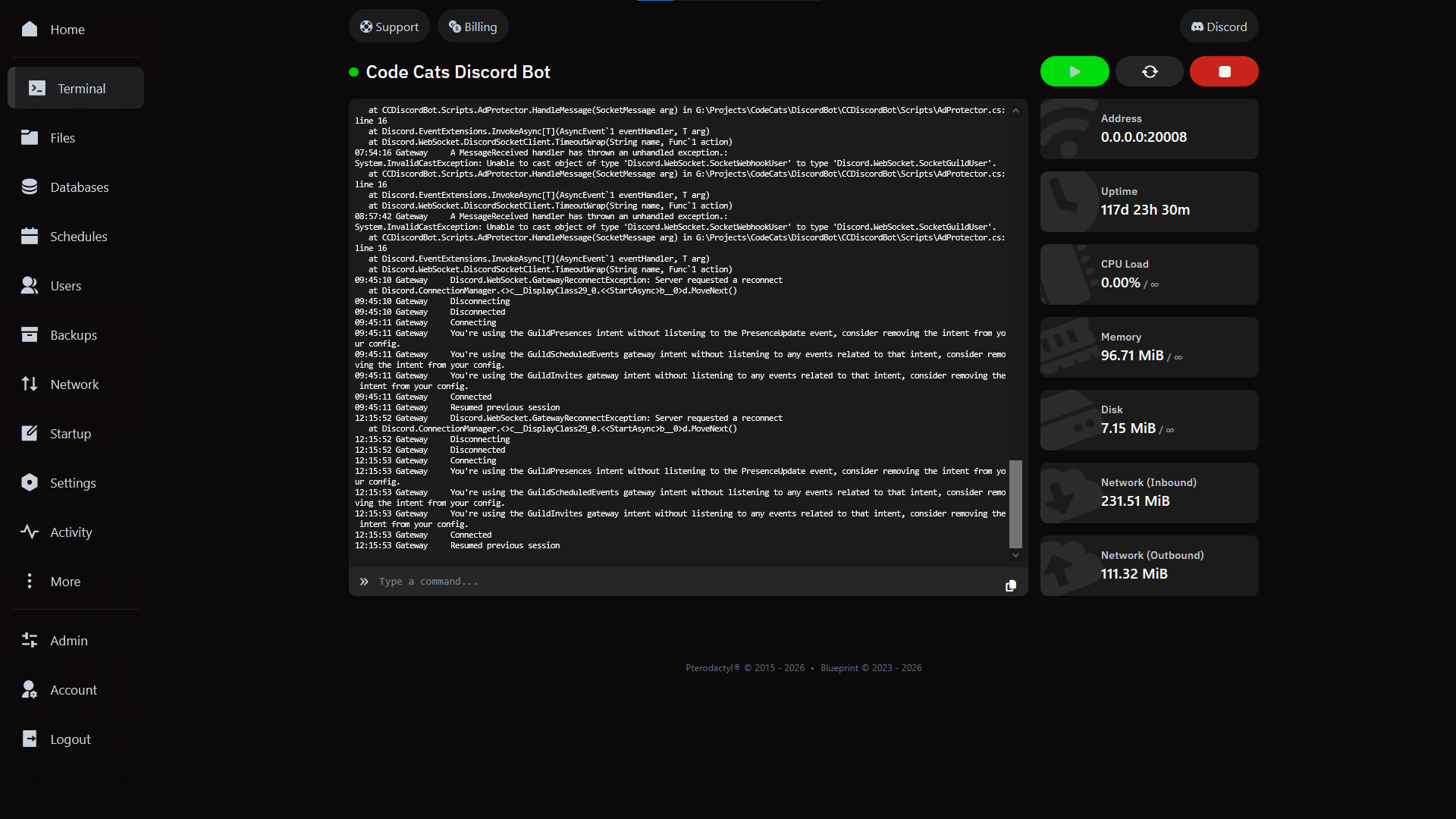Open the Network page

76,384
